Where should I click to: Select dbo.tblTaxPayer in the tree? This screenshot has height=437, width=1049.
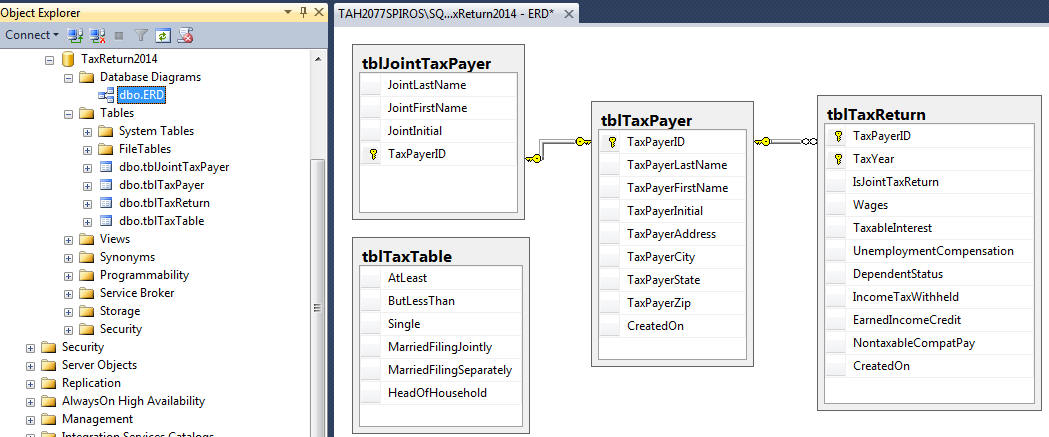click(161, 185)
